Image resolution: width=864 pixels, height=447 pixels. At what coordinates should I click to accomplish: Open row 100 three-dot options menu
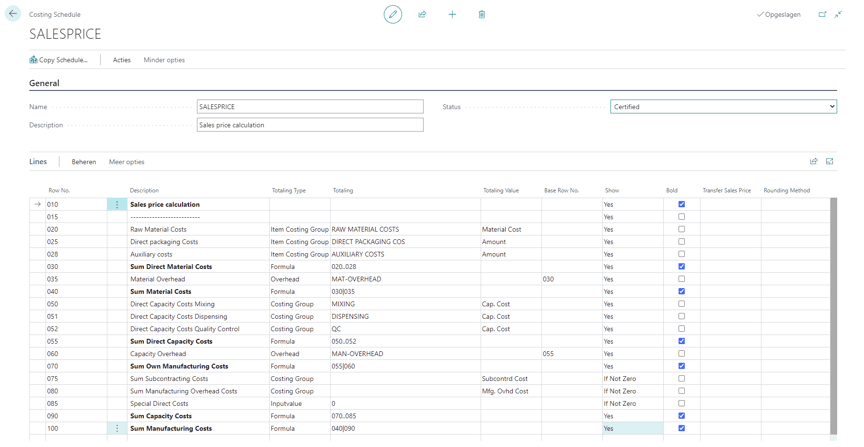pyautogui.click(x=117, y=428)
